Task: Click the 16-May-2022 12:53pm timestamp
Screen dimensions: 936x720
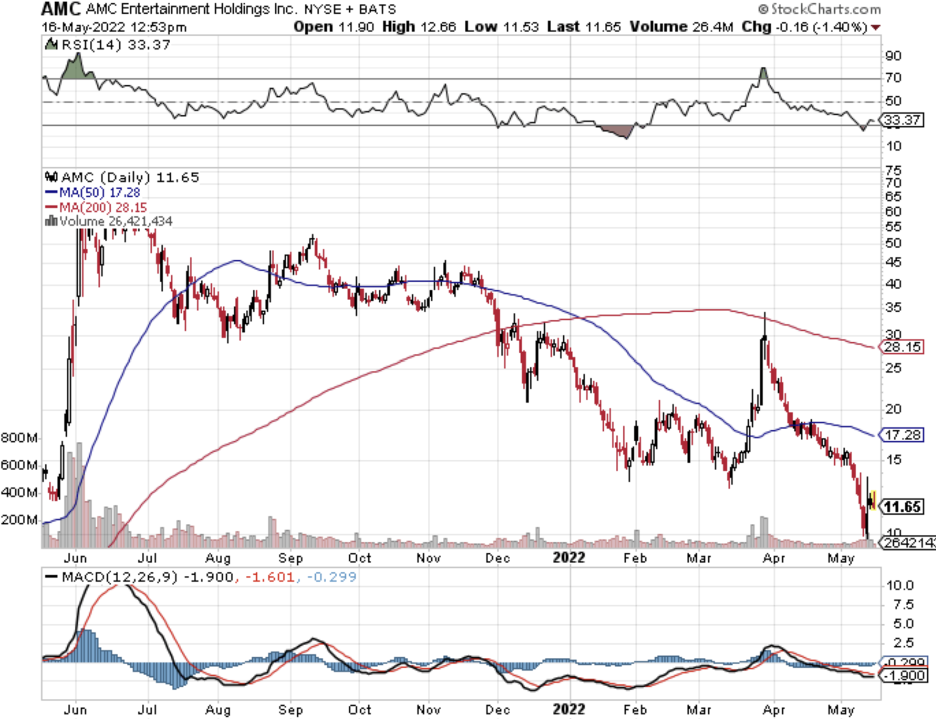Action: [x=114, y=27]
